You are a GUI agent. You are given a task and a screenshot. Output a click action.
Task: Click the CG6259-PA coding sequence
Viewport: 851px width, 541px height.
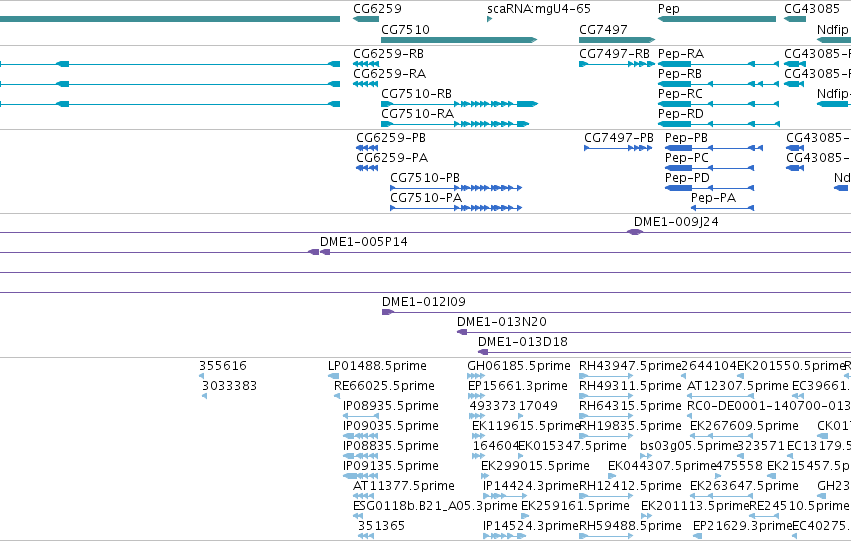367,168
